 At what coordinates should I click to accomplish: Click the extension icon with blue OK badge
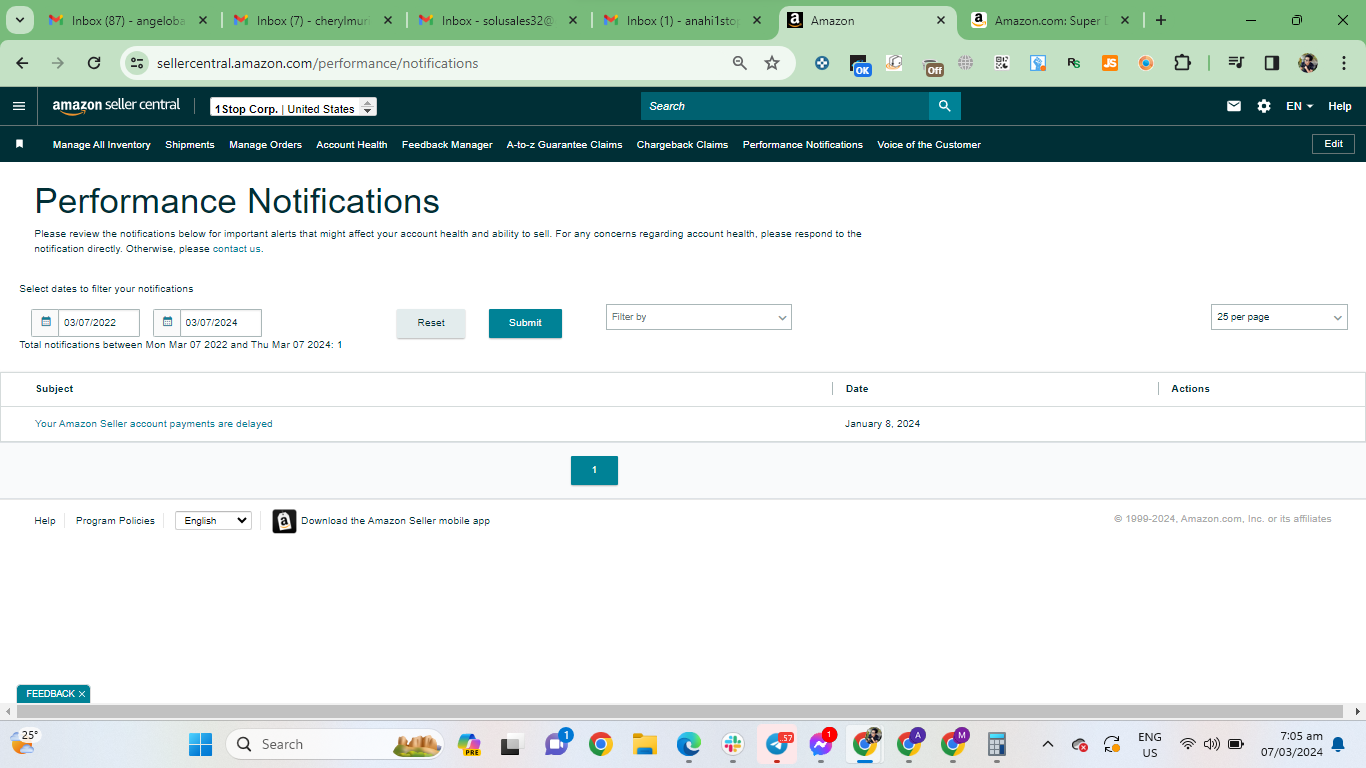(x=860, y=65)
